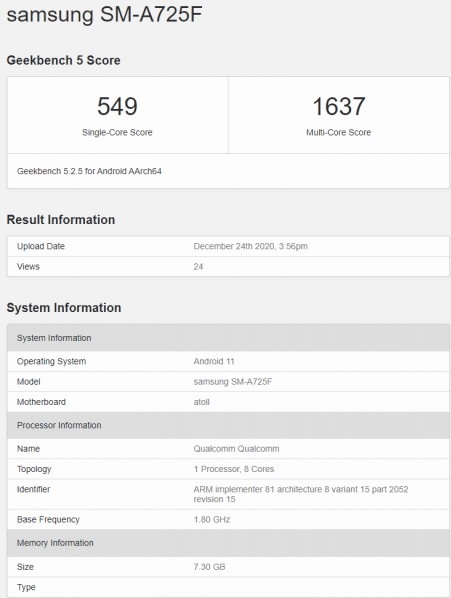Select the 1.80 GHz base frequency value

[x=212, y=519]
